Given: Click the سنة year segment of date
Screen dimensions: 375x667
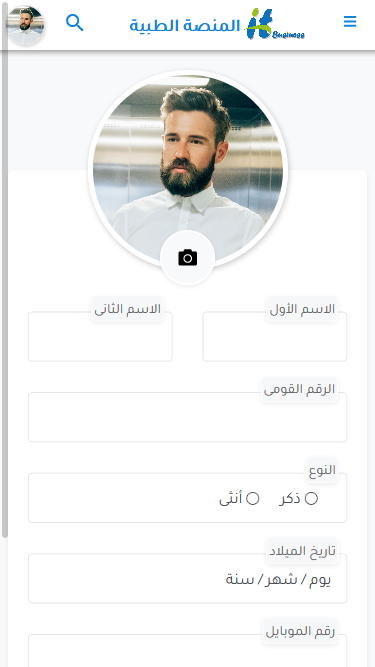Looking at the screenshot, I should (x=240, y=579).
